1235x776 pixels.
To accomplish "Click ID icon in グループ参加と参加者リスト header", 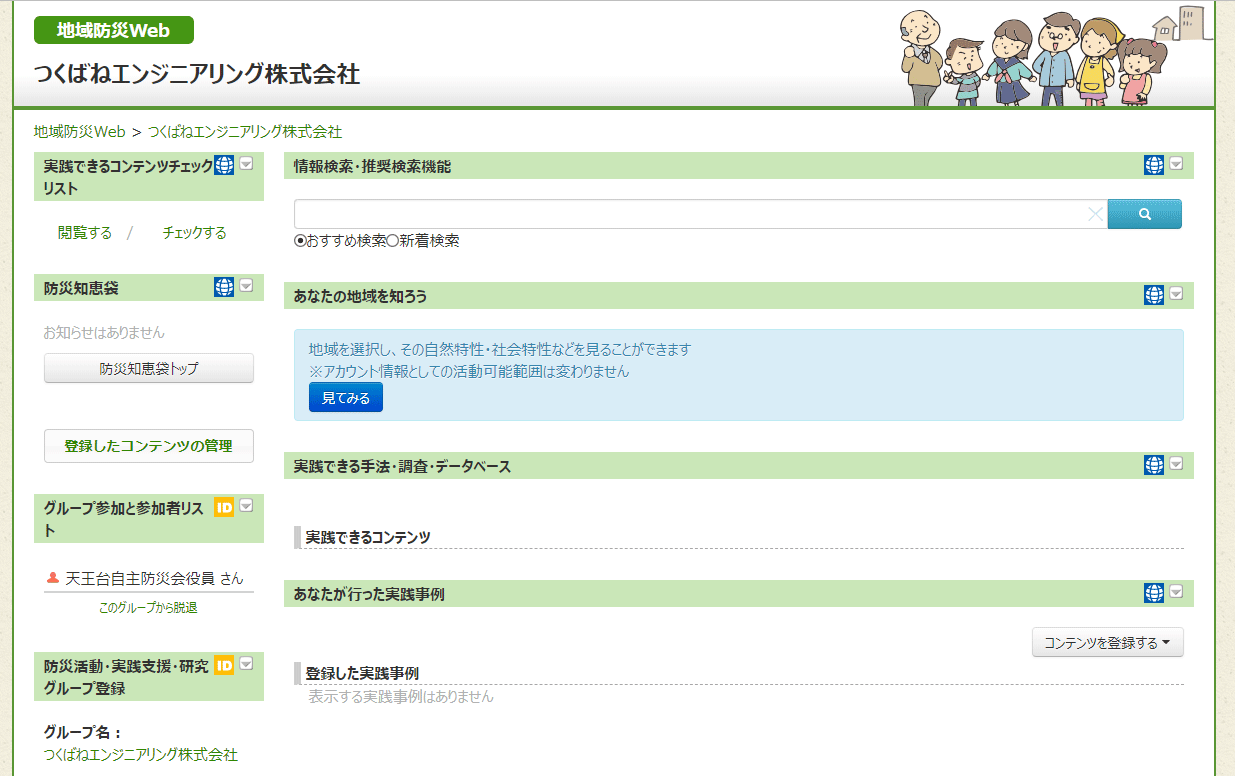I will coord(224,508).
